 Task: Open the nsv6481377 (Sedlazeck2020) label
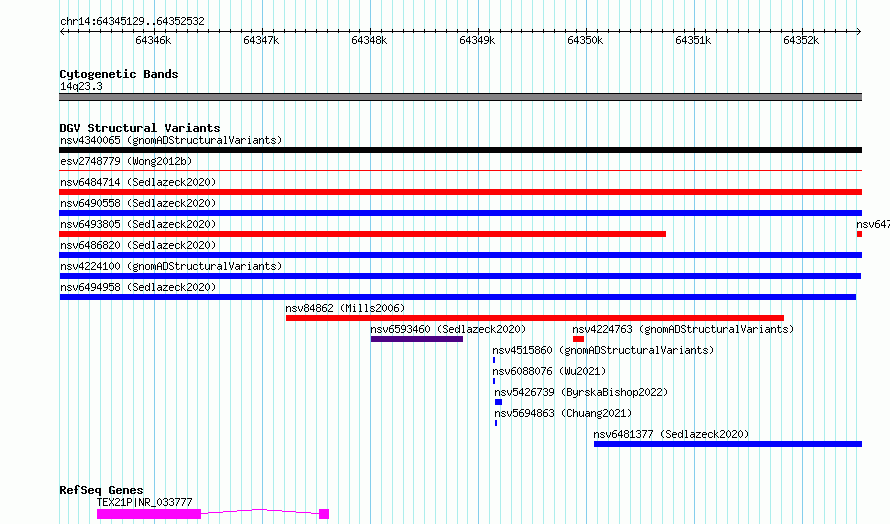tap(671, 434)
